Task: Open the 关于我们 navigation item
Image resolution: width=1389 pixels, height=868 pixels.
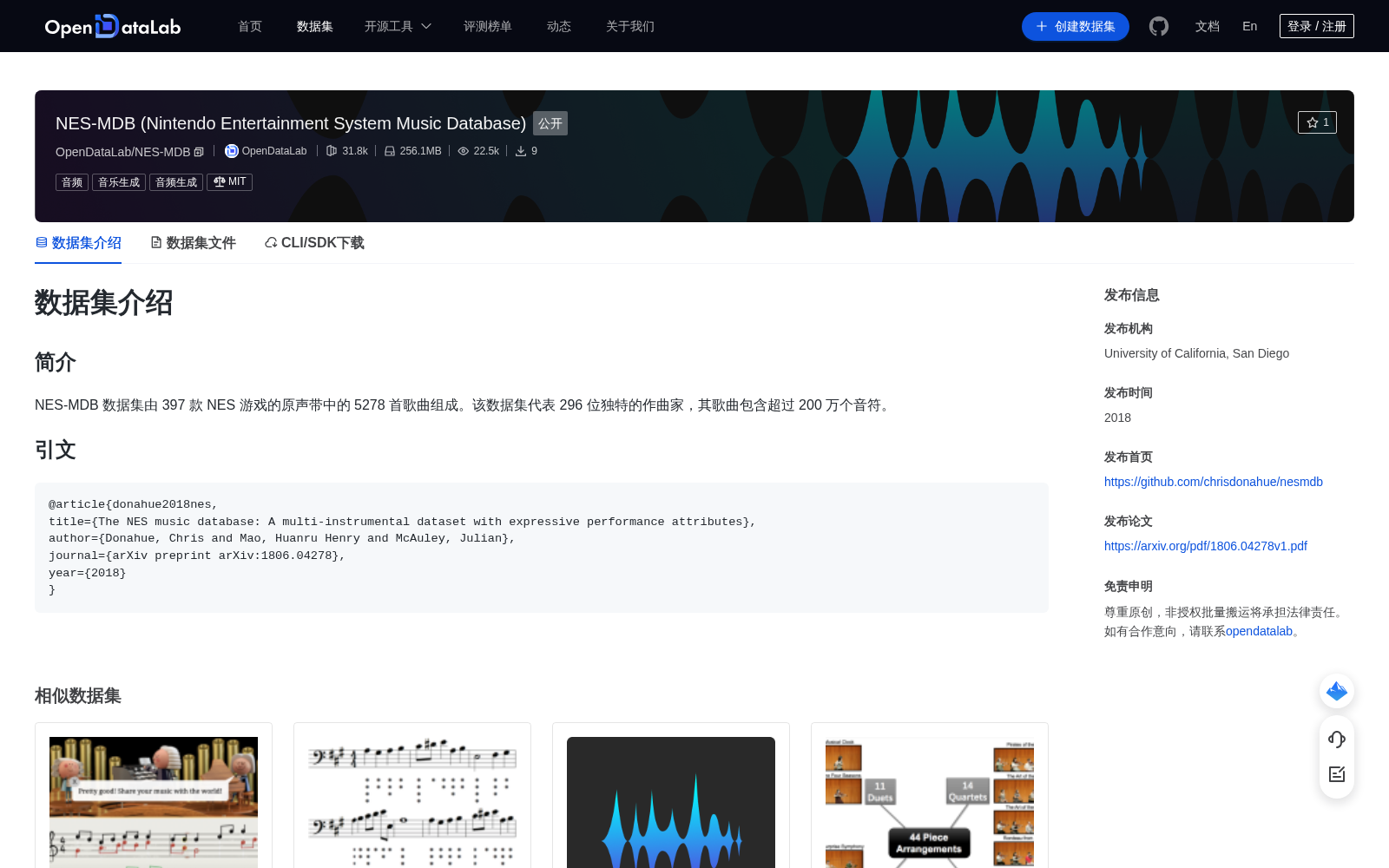Action: click(630, 26)
